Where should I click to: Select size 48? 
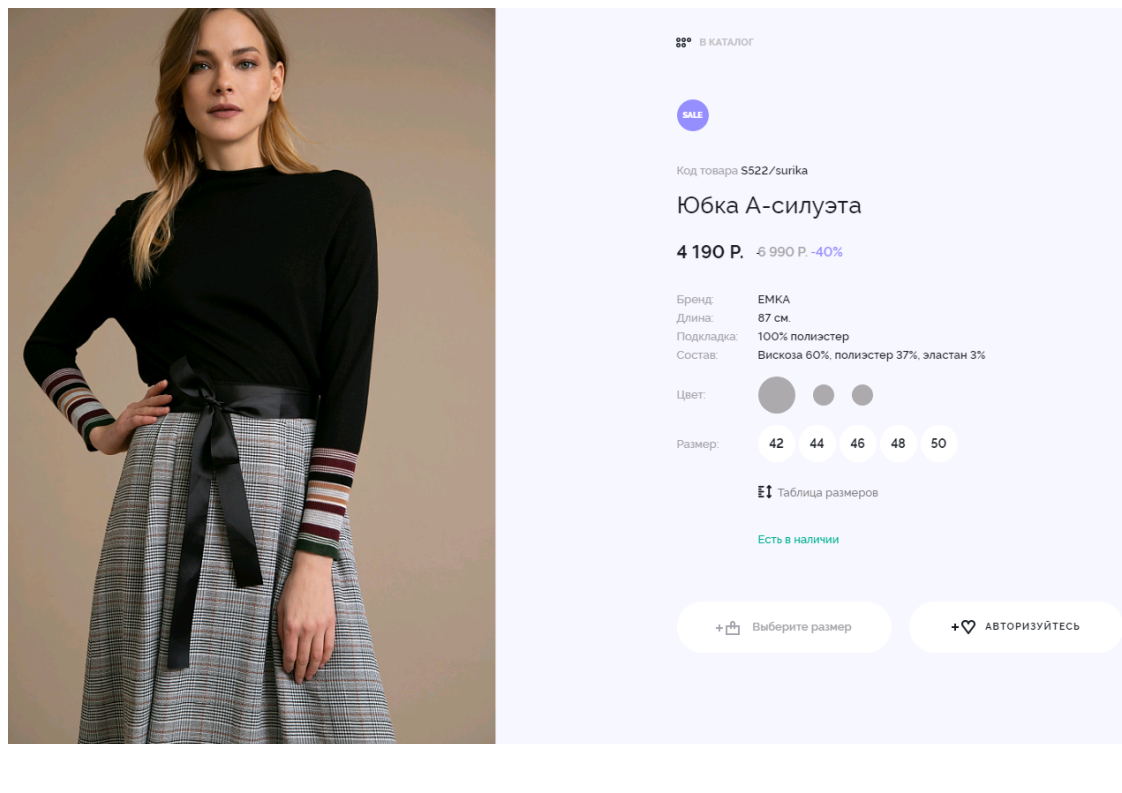pyautogui.click(x=898, y=443)
